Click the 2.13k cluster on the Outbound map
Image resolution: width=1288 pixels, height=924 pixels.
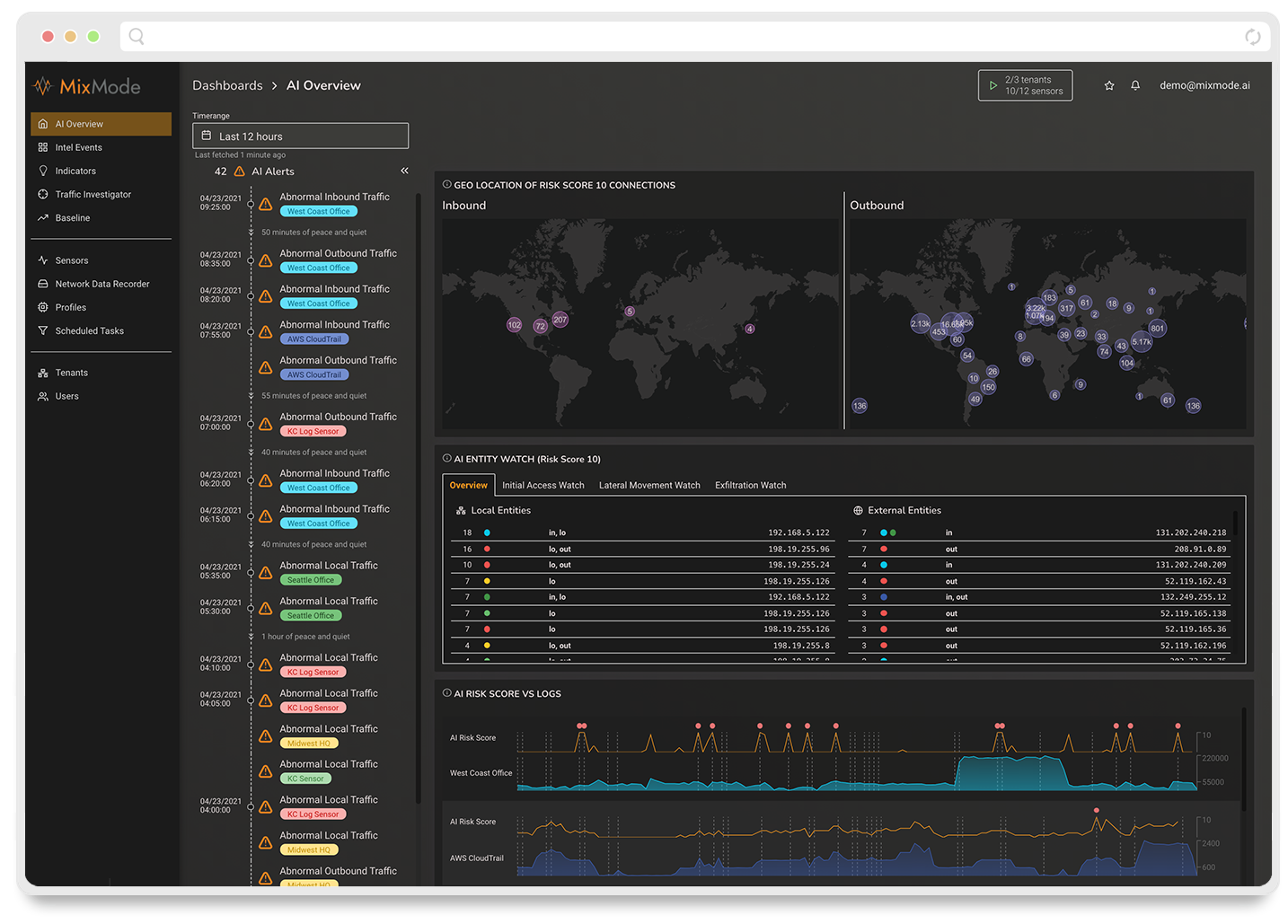(921, 323)
